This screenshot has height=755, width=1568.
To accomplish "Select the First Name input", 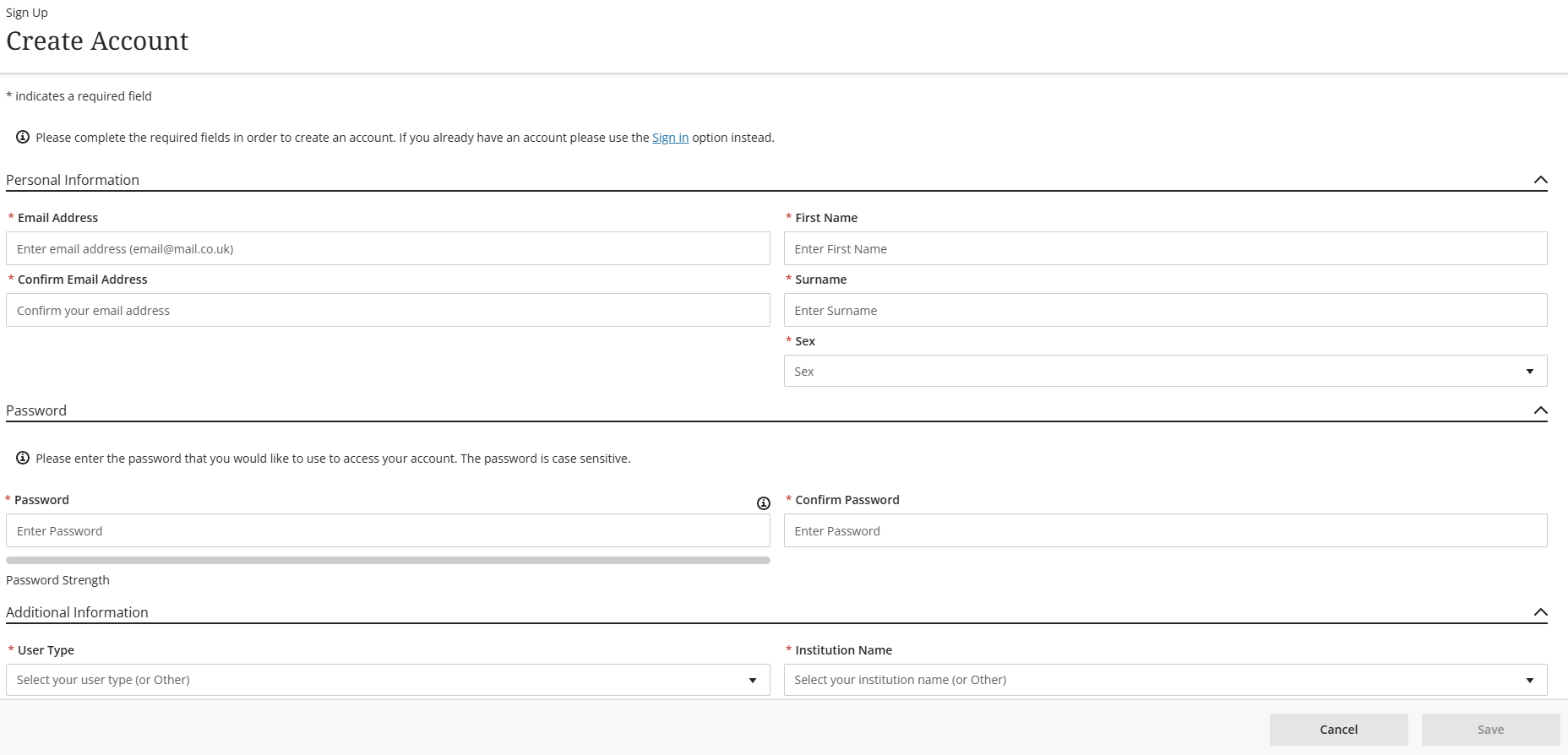I will 1165,248.
